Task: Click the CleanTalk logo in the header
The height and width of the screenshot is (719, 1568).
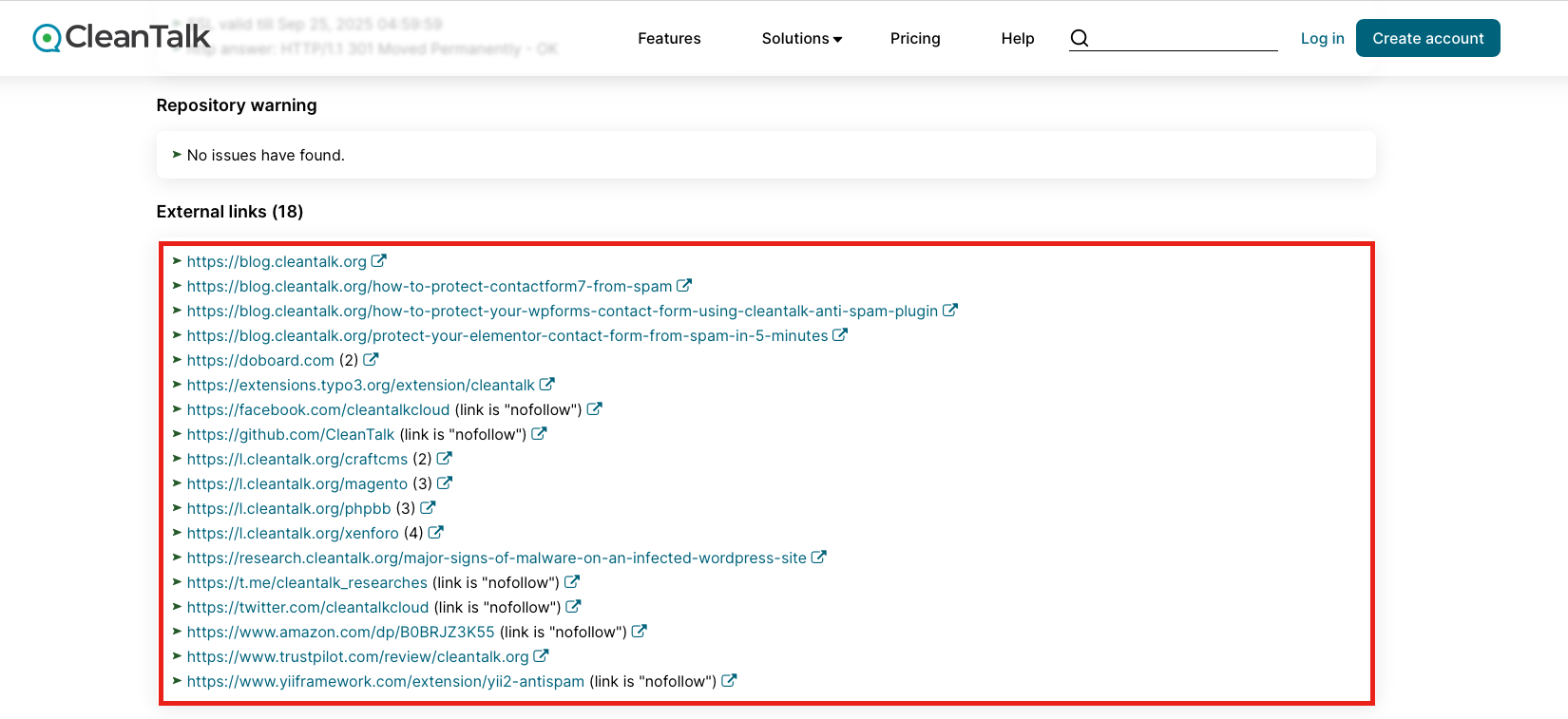Action: pyautogui.click(x=122, y=38)
